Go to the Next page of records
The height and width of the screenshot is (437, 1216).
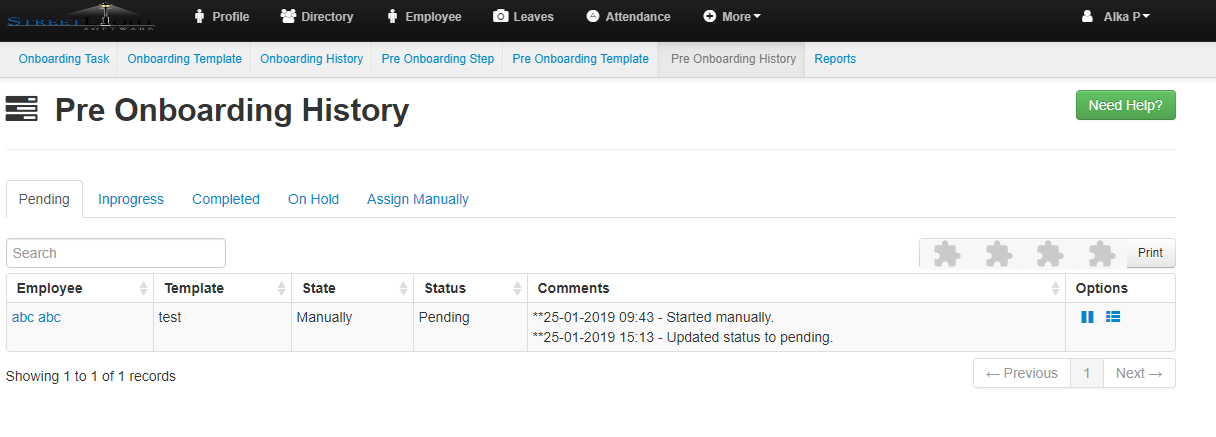[1138, 373]
